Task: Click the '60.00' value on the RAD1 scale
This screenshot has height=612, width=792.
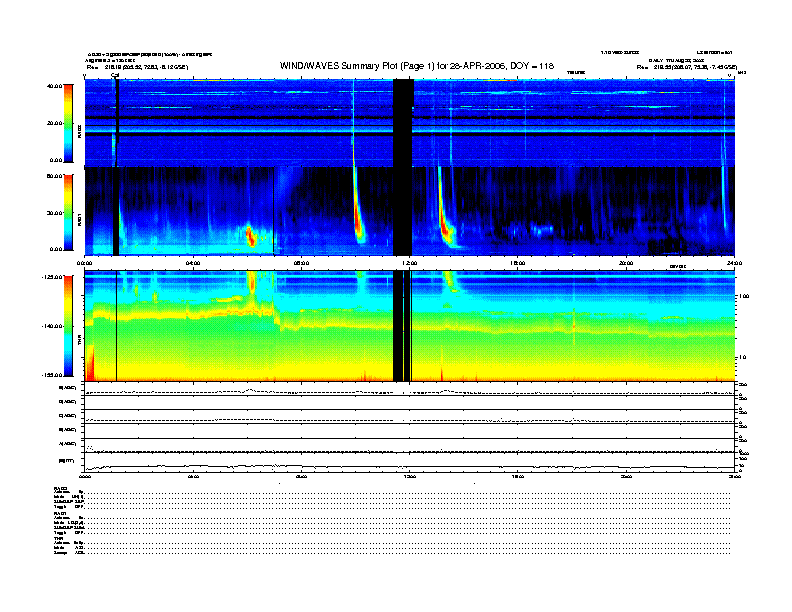Action: [54, 176]
